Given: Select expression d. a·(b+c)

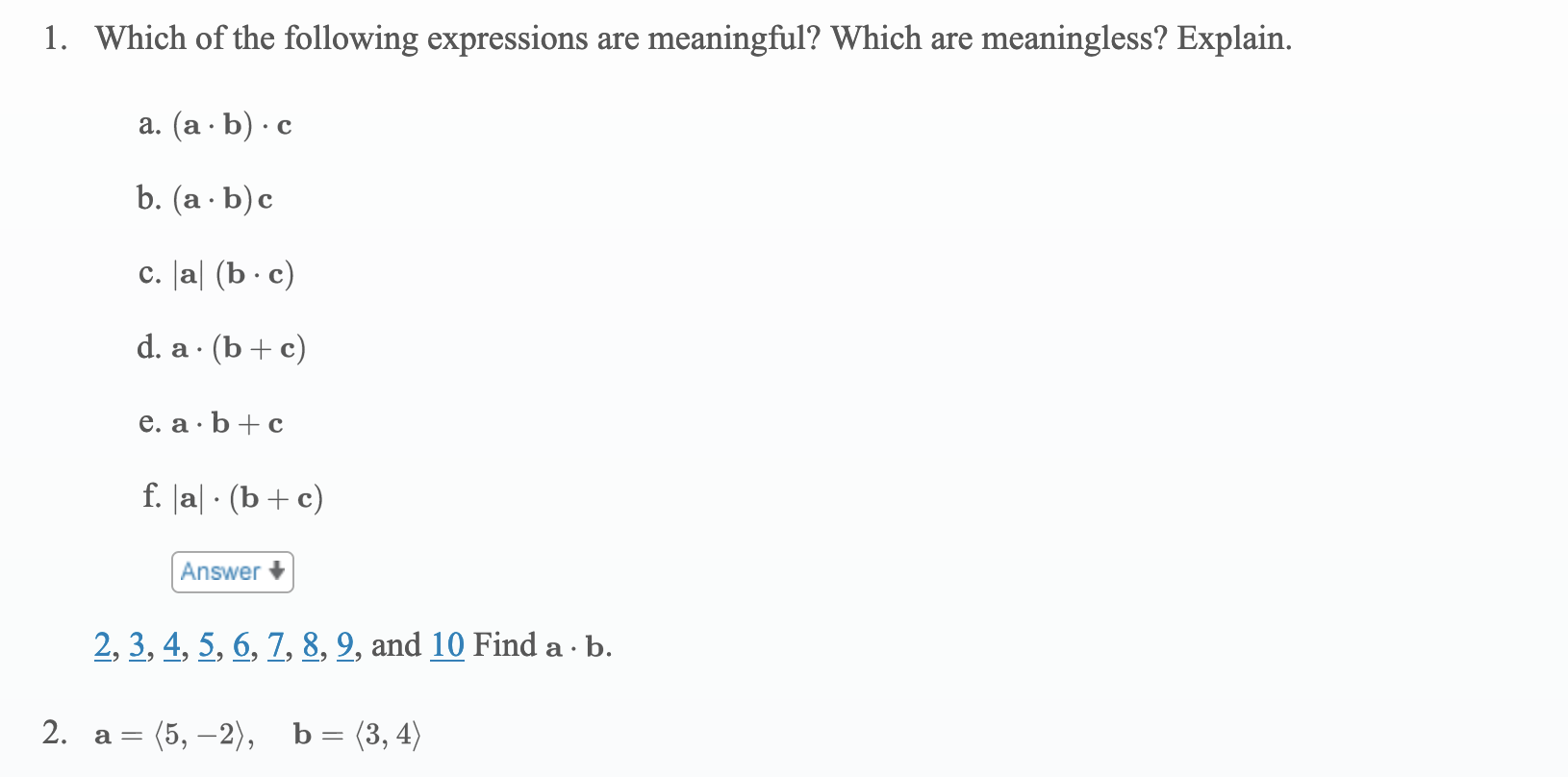Looking at the screenshot, I should 222,348.
